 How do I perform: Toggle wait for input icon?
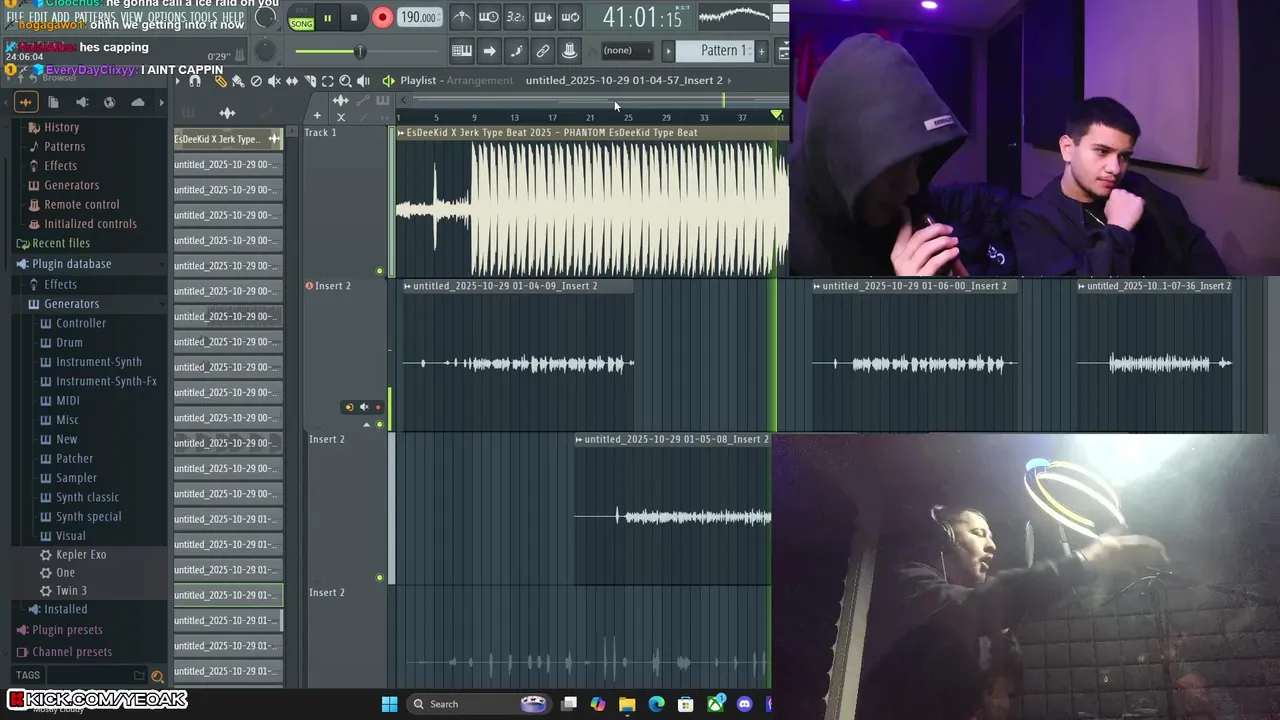pyautogui.click(x=488, y=17)
